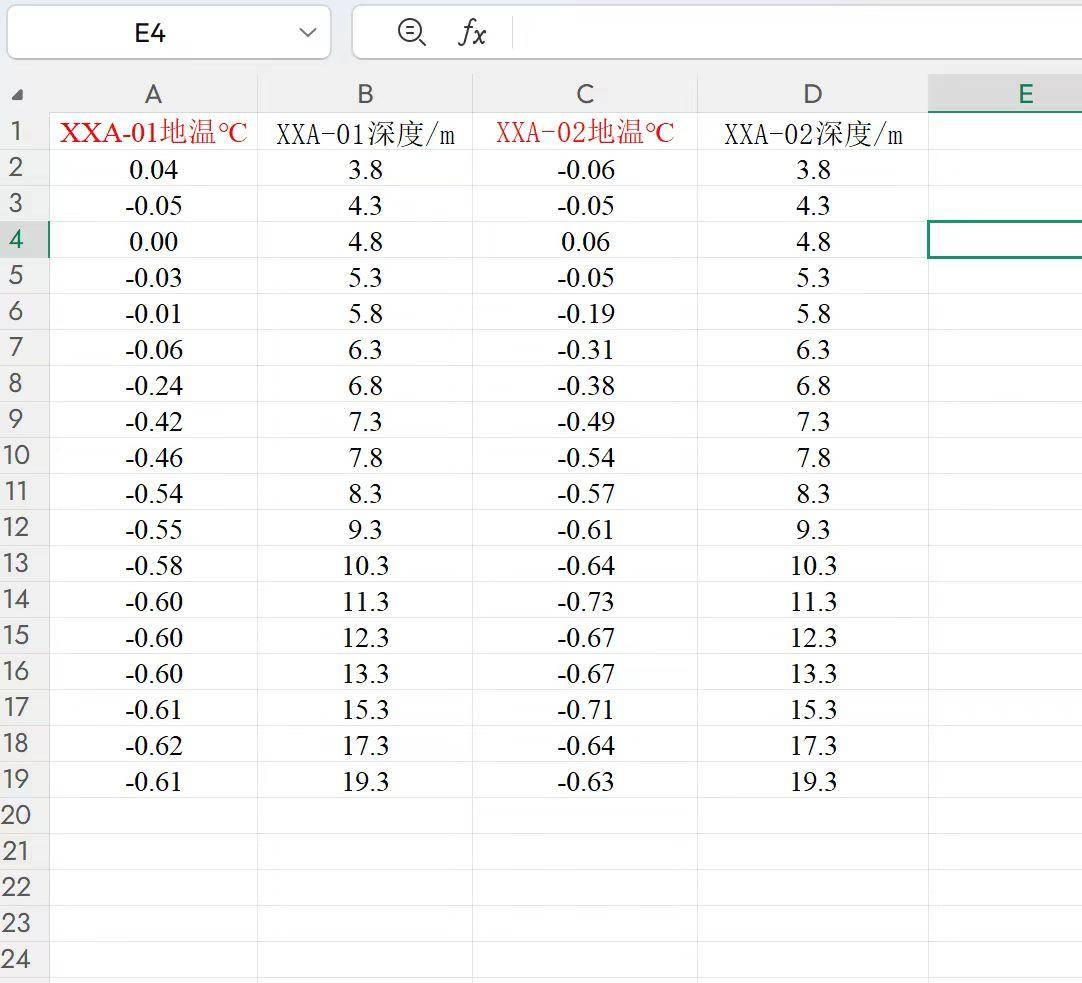The height and width of the screenshot is (983, 1082).
Task: Select cell C4 containing 0.06
Action: (x=585, y=242)
